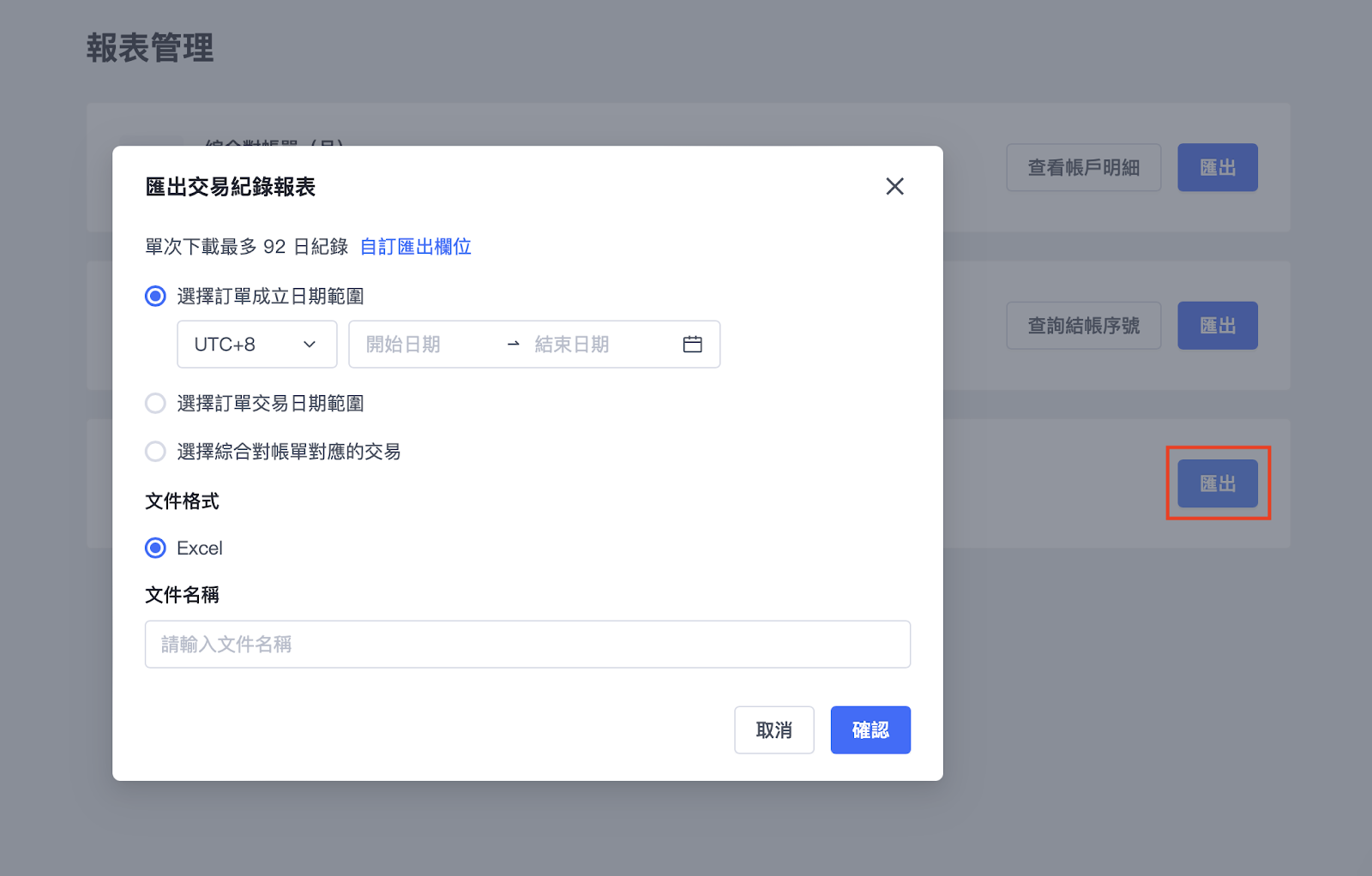Click the calendar icon in the date range field
The image size is (1372, 876).
point(692,344)
